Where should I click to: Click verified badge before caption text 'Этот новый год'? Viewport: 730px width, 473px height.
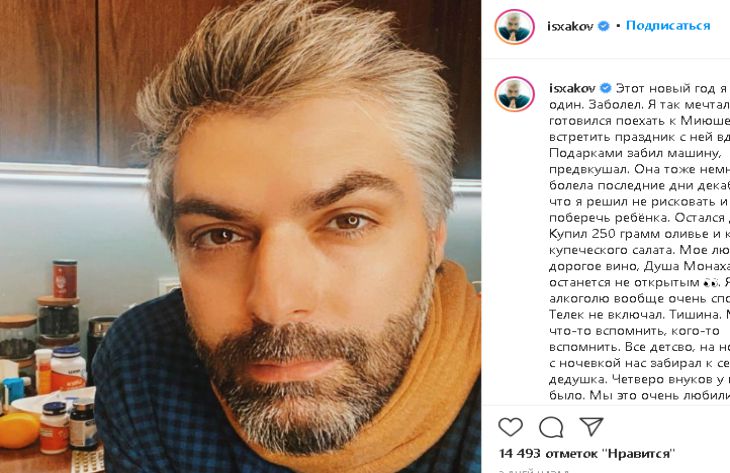coord(605,88)
